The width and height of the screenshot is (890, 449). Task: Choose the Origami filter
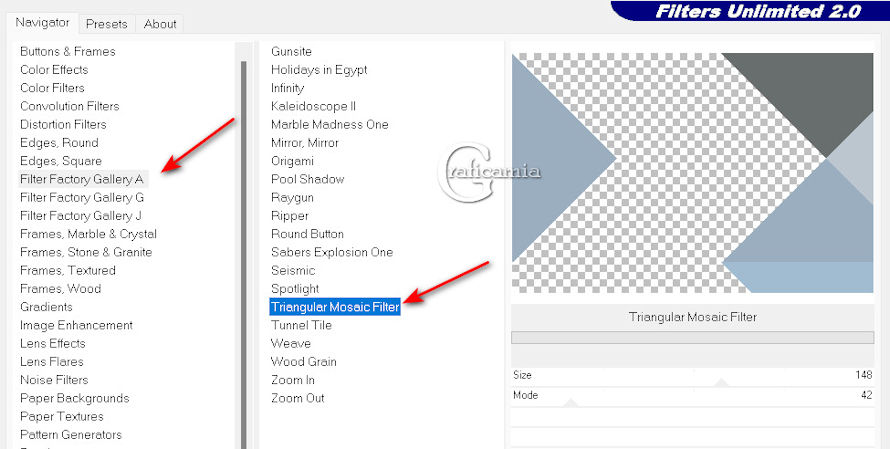(x=292, y=161)
